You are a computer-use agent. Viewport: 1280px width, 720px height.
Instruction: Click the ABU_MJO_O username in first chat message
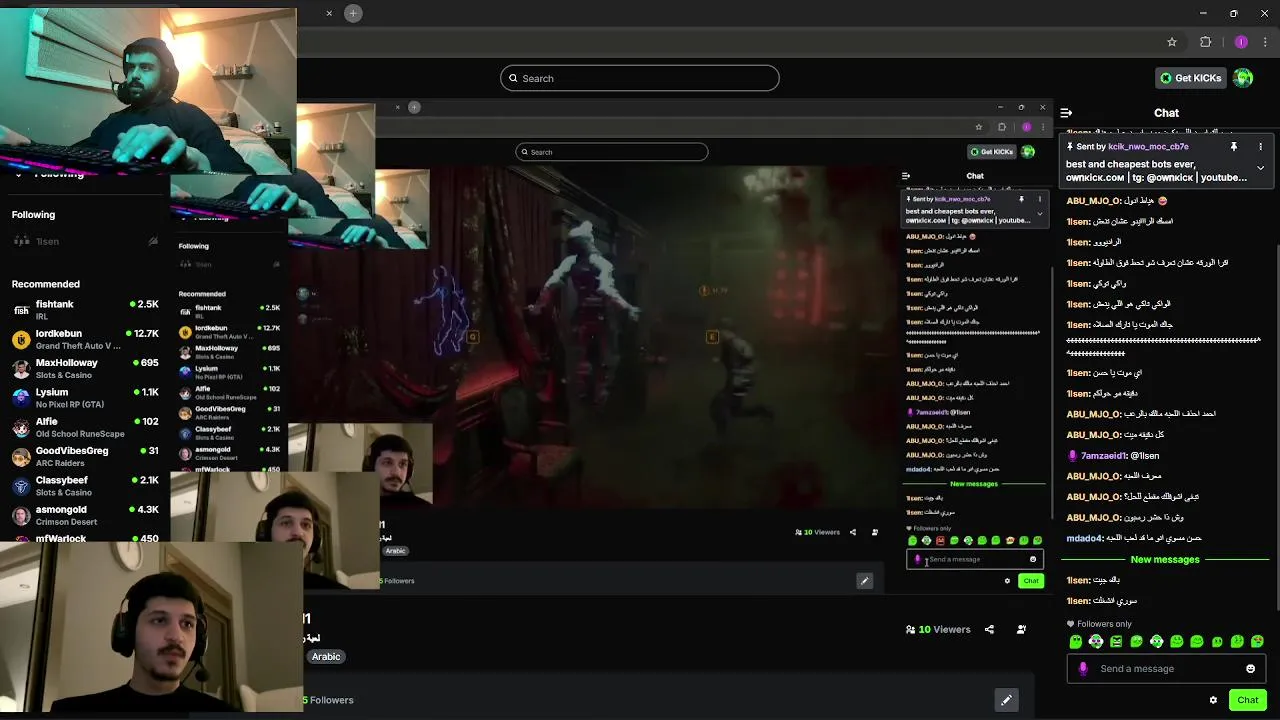click(x=1093, y=201)
